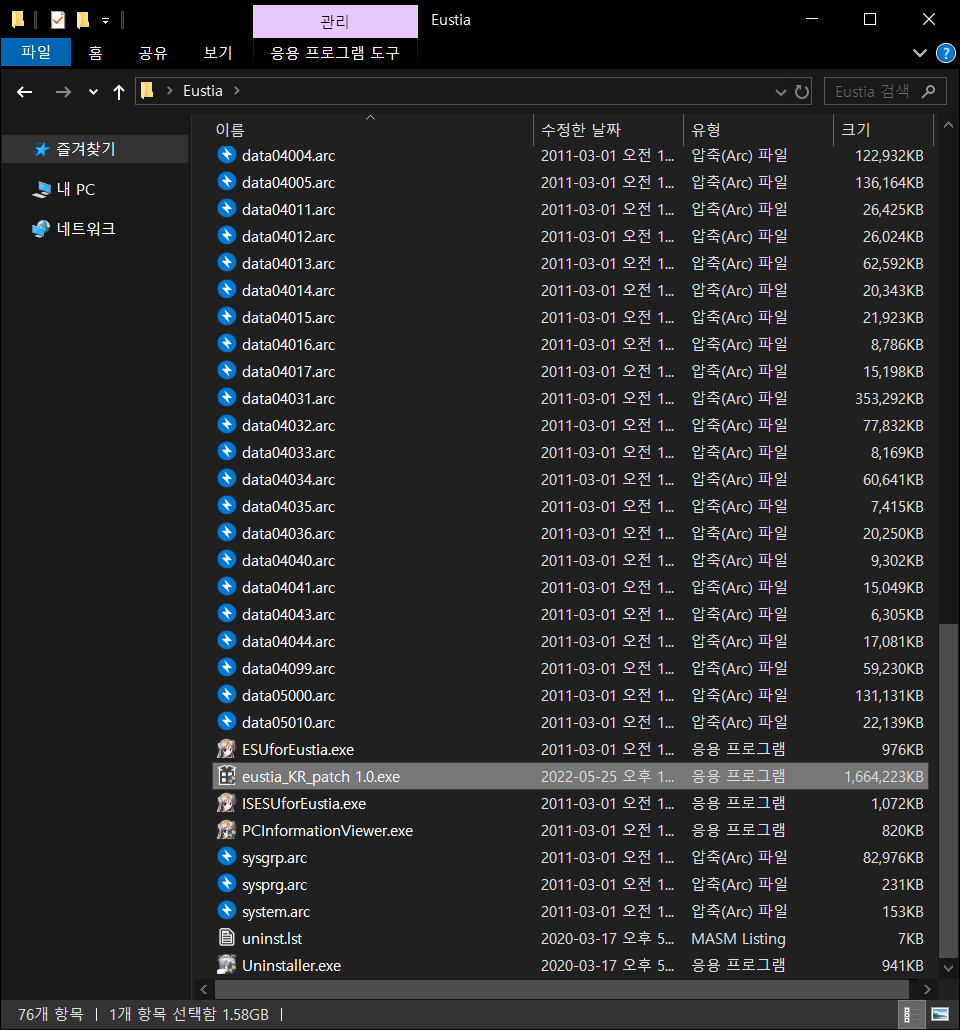
Task: Sort by the 이름 column header
Action: (371, 129)
